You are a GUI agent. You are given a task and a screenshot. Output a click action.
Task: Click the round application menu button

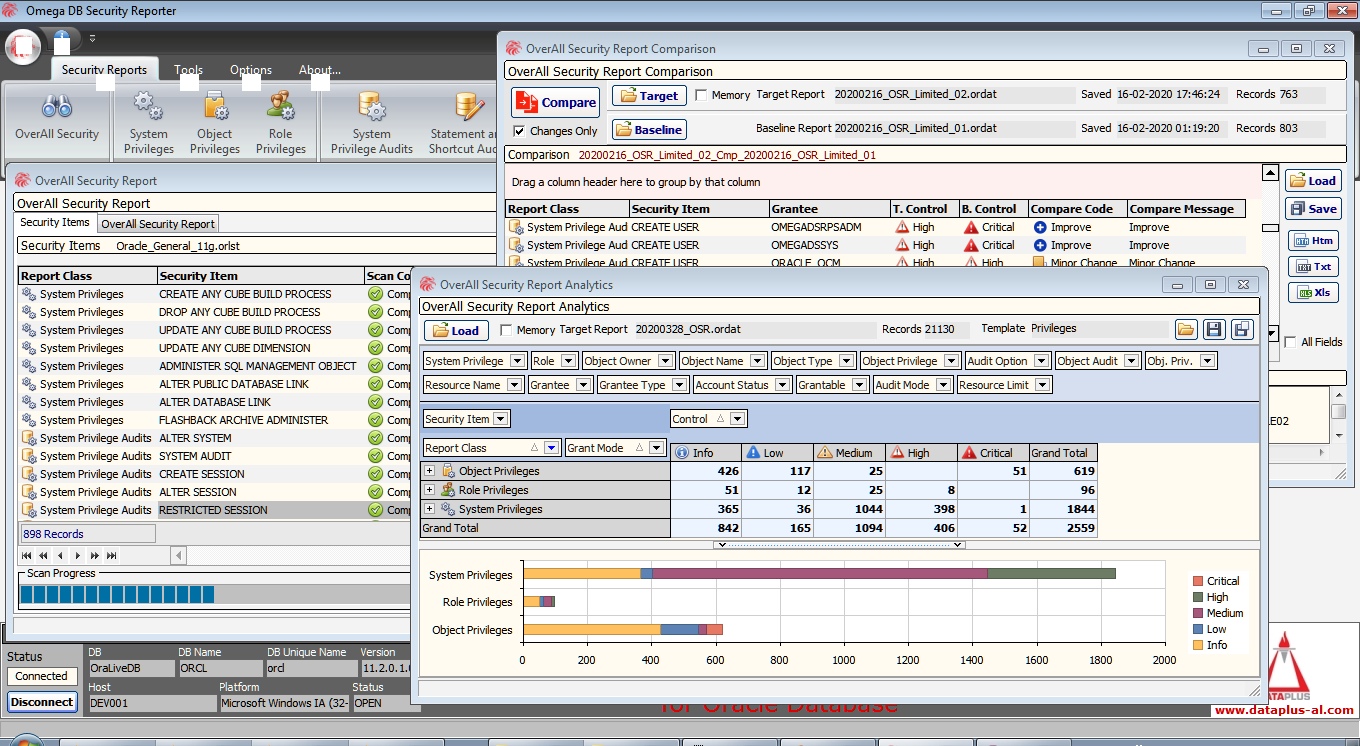[x=23, y=46]
